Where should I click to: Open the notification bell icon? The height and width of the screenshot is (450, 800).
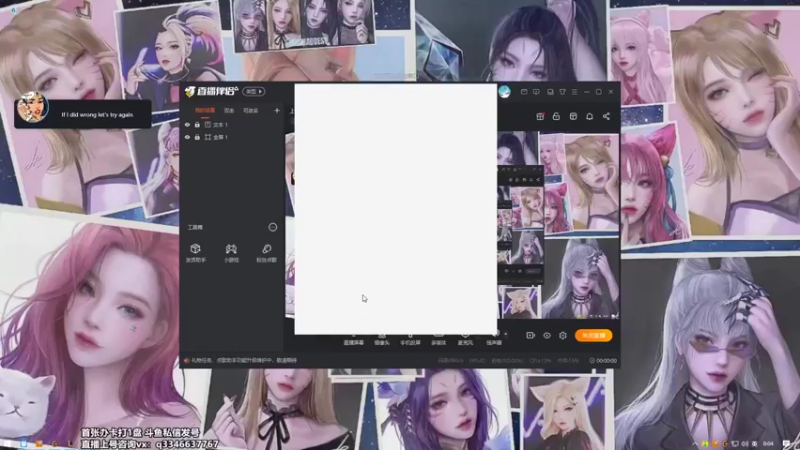point(589,116)
